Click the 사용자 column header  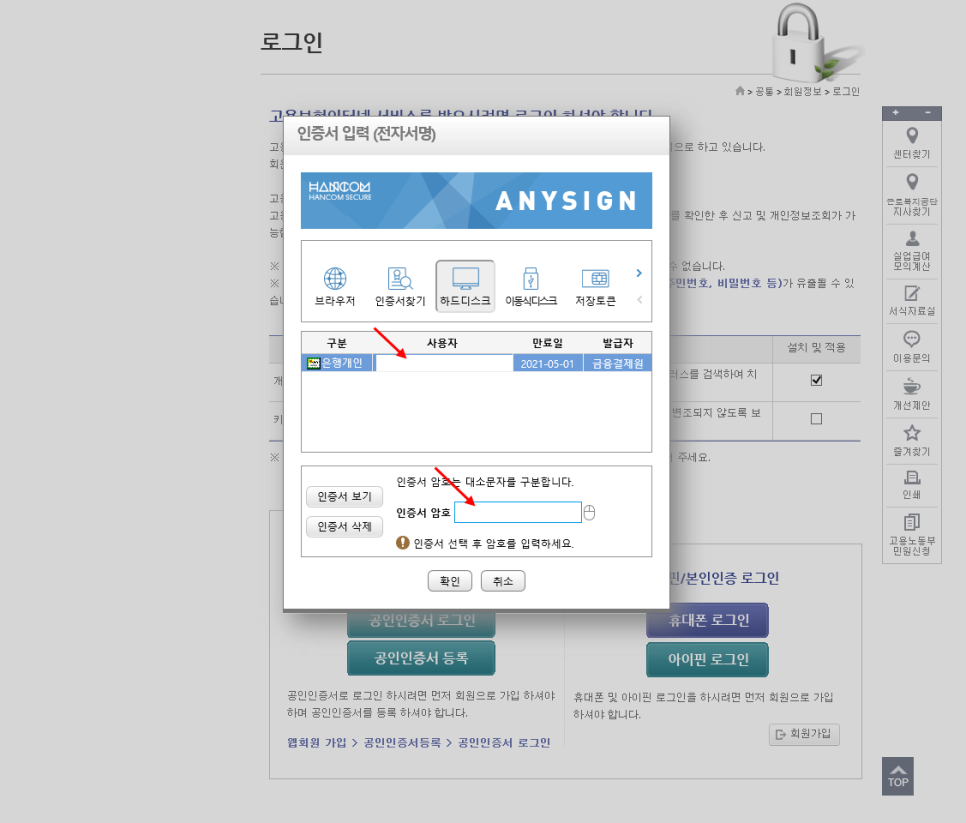click(442, 343)
